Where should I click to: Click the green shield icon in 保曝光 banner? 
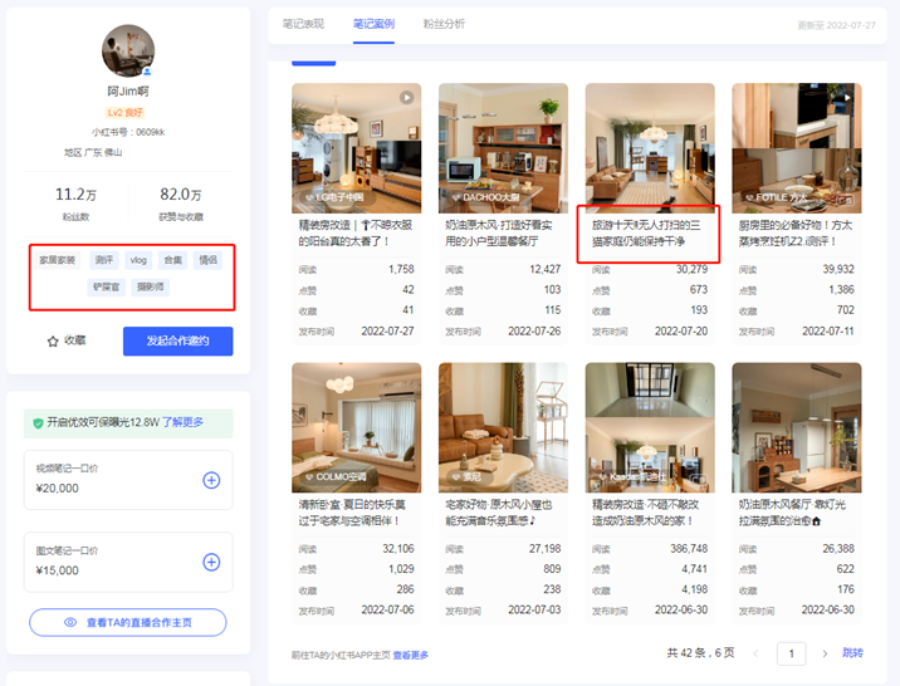[38, 423]
